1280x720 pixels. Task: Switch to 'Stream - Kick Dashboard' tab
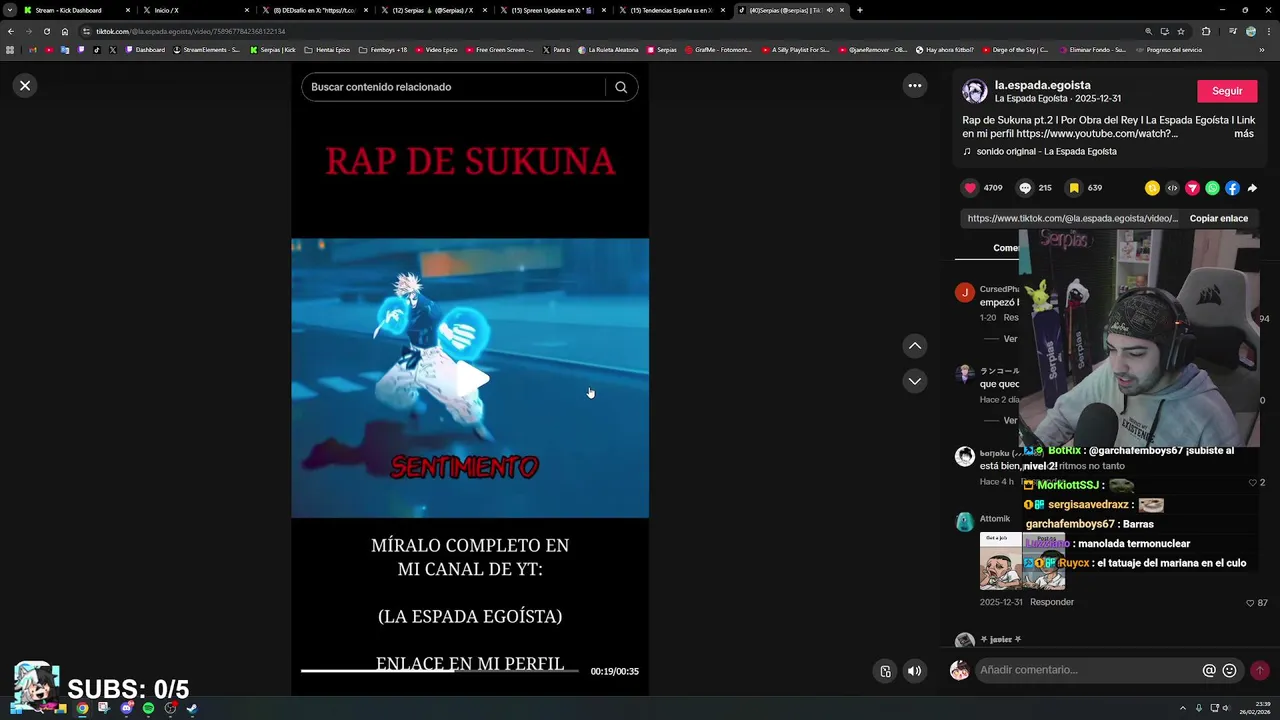[x=75, y=10]
